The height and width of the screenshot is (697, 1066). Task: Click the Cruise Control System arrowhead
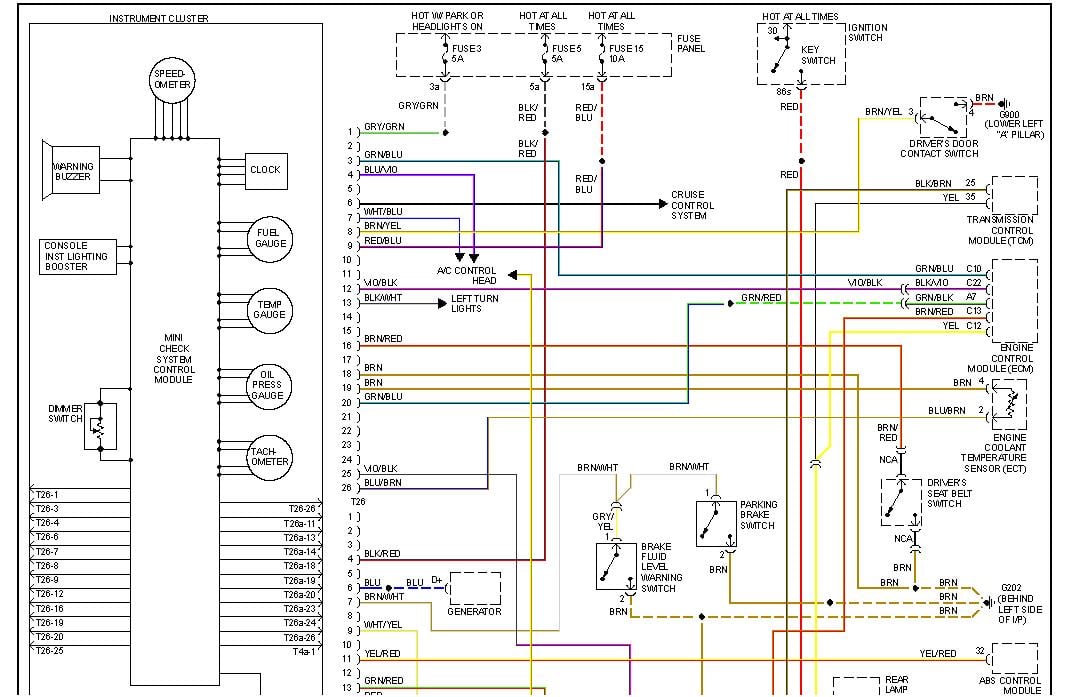pos(663,204)
